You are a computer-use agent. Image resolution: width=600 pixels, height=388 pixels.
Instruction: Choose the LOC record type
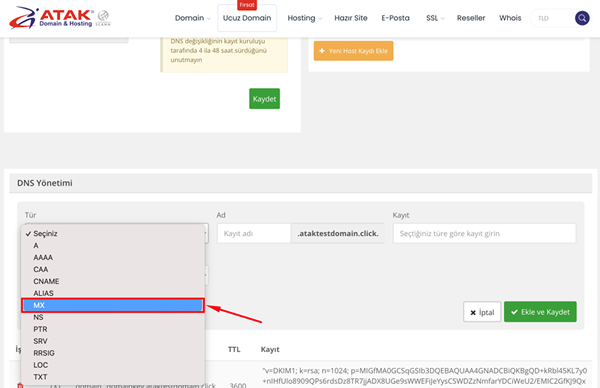pyautogui.click(x=113, y=365)
